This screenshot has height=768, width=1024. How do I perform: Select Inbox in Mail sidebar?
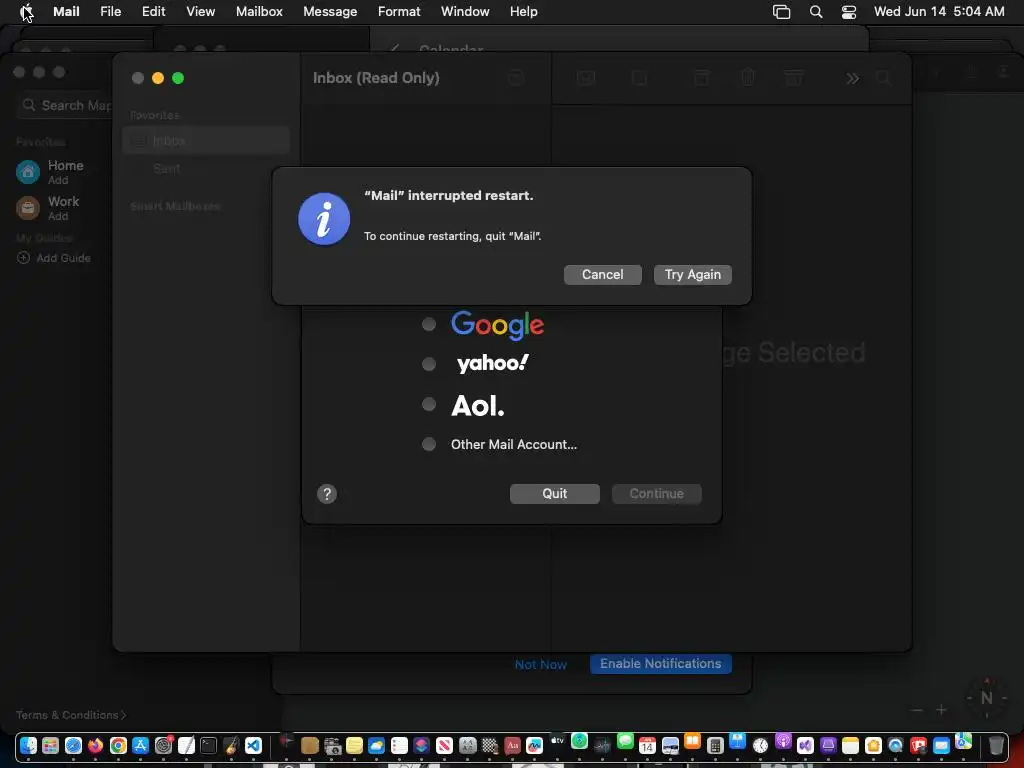coord(206,140)
